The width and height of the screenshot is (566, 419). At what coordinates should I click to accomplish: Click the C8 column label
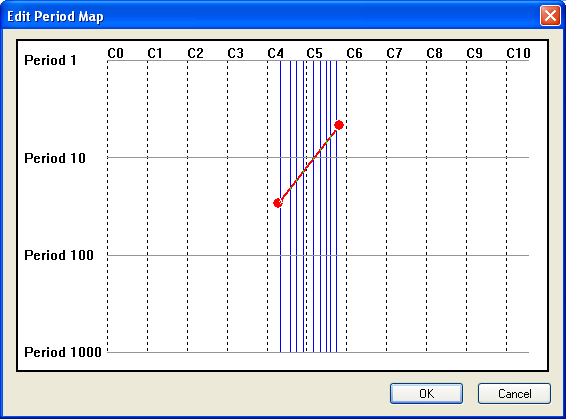(x=434, y=53)
